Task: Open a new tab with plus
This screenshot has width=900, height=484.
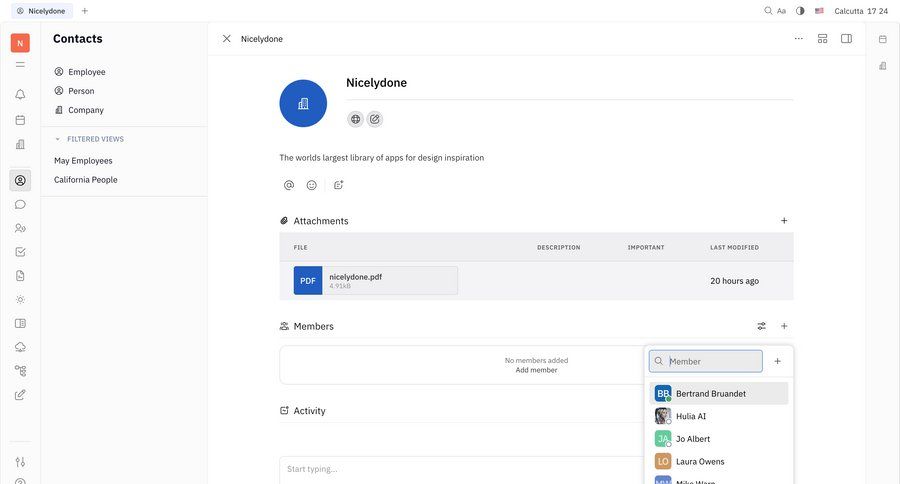Action: point(85,11)
